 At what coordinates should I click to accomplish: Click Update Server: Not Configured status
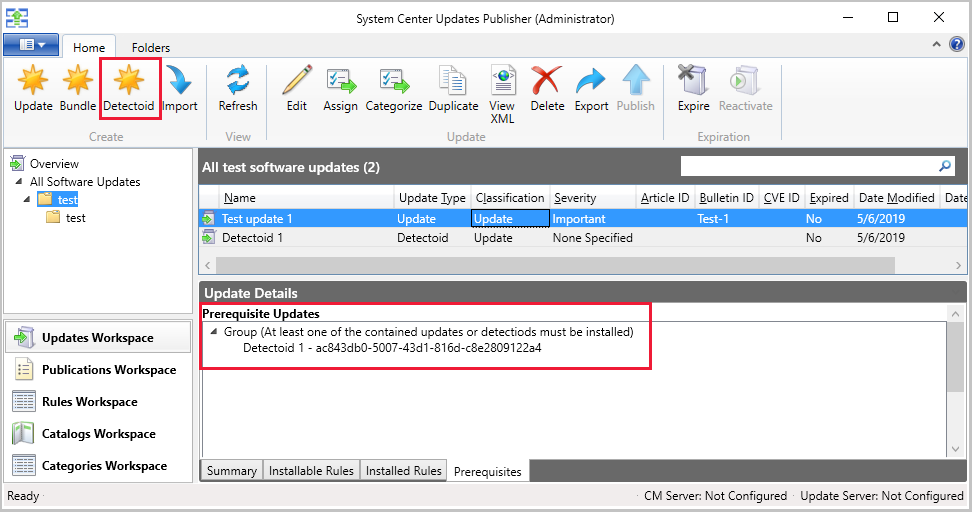[881, 496]
